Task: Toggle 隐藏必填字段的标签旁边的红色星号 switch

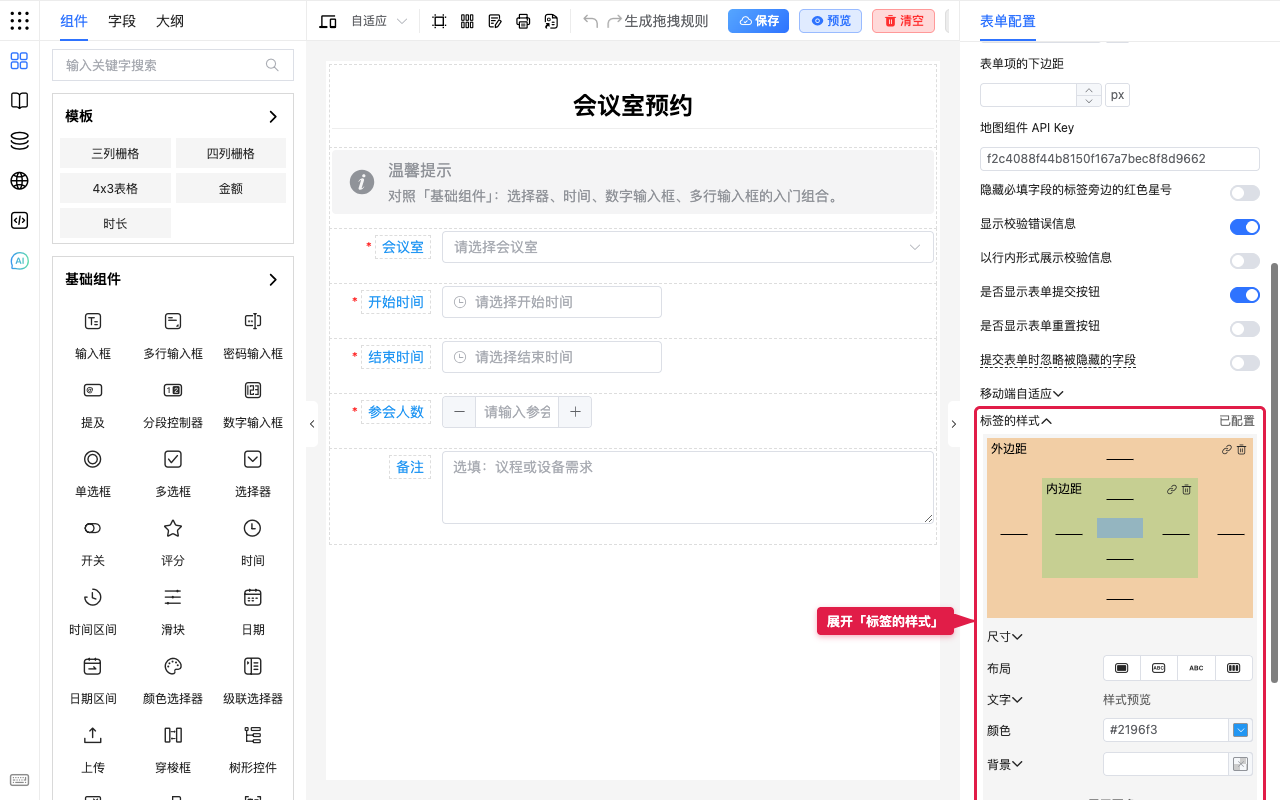Action: click(x=1245, y=193)
